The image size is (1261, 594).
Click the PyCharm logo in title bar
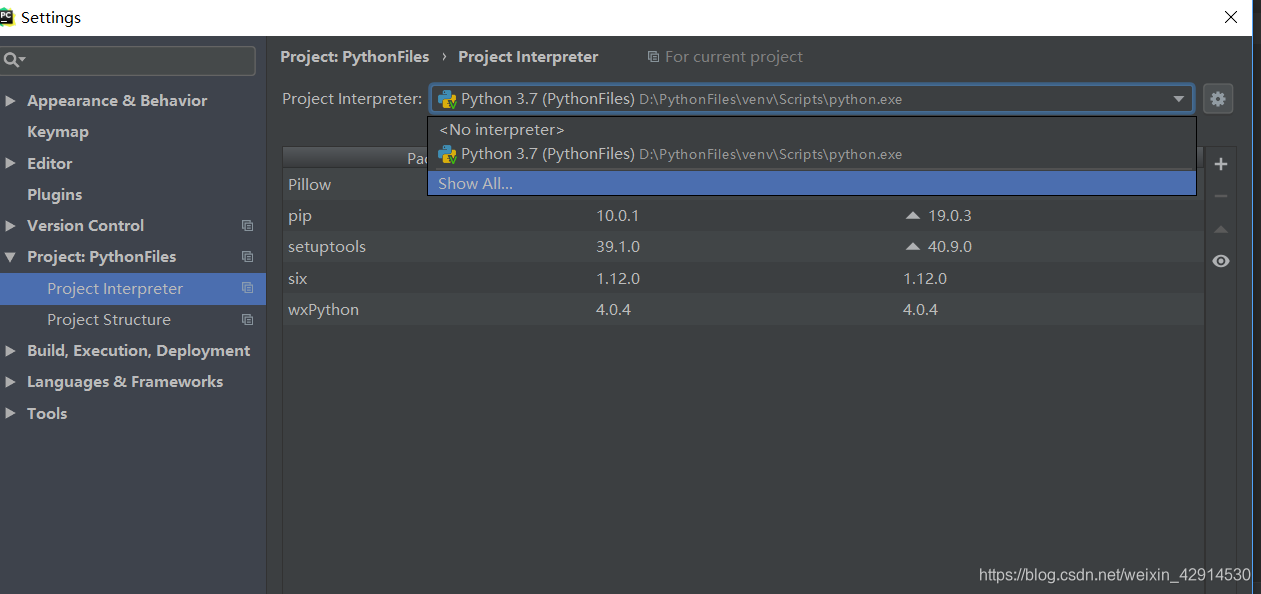8,17
